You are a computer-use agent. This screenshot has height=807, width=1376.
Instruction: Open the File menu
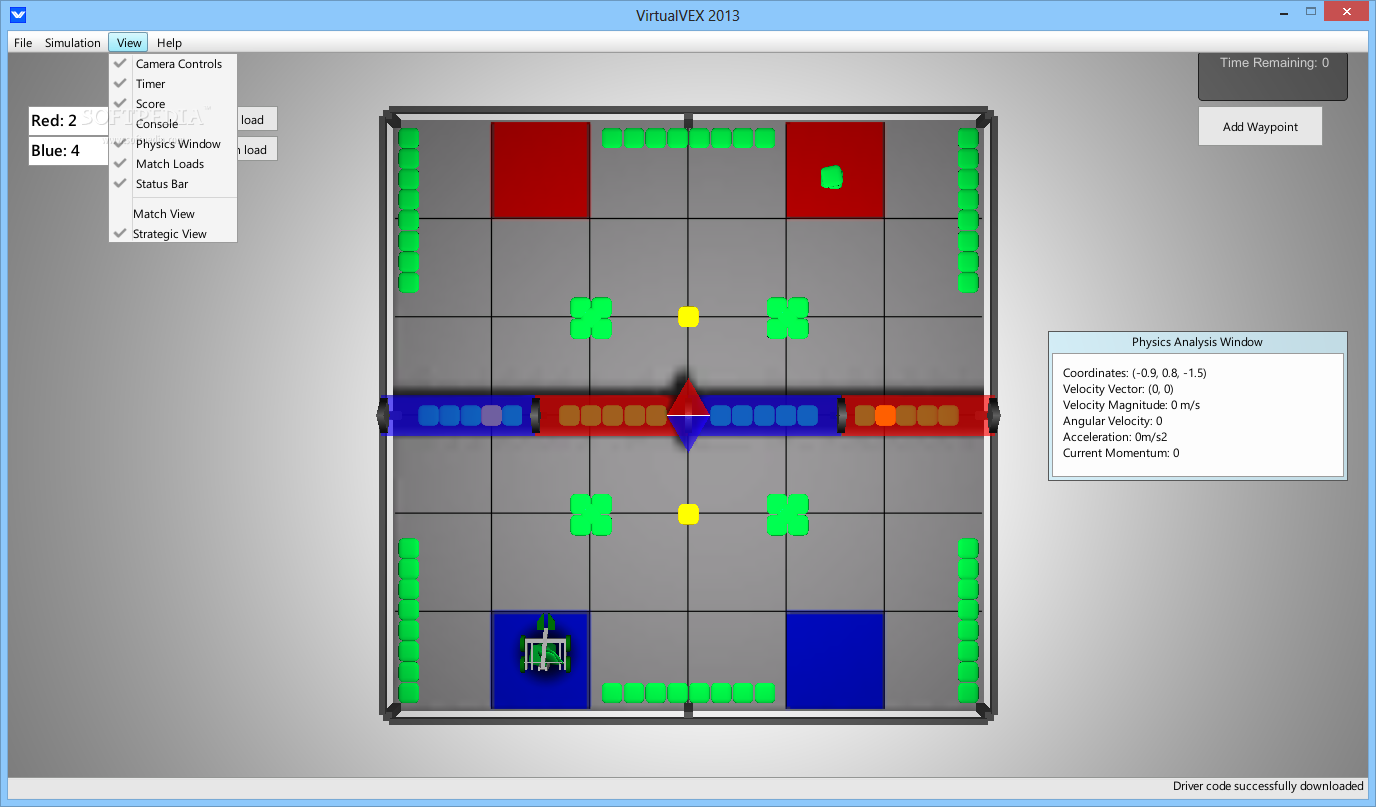point(23,43)
